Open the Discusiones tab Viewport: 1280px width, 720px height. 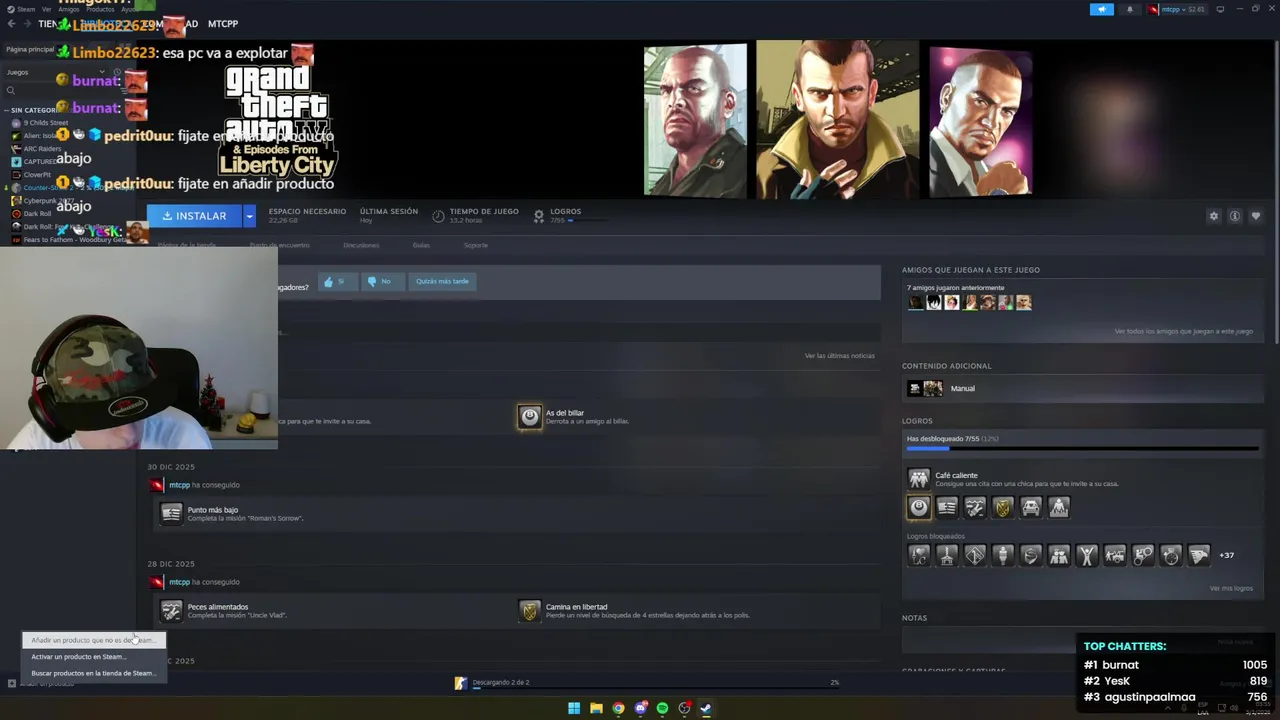pyautogui.click(x=361, y=245)
